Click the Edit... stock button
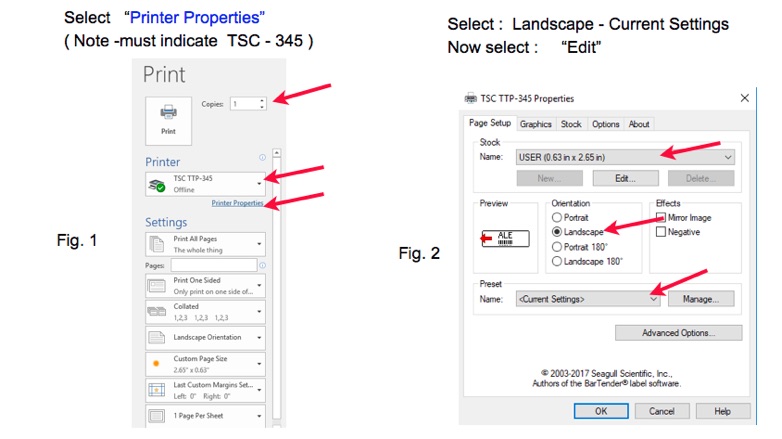Image resolution: width=782 pixels, height=439 pixels. pos(625,179)
